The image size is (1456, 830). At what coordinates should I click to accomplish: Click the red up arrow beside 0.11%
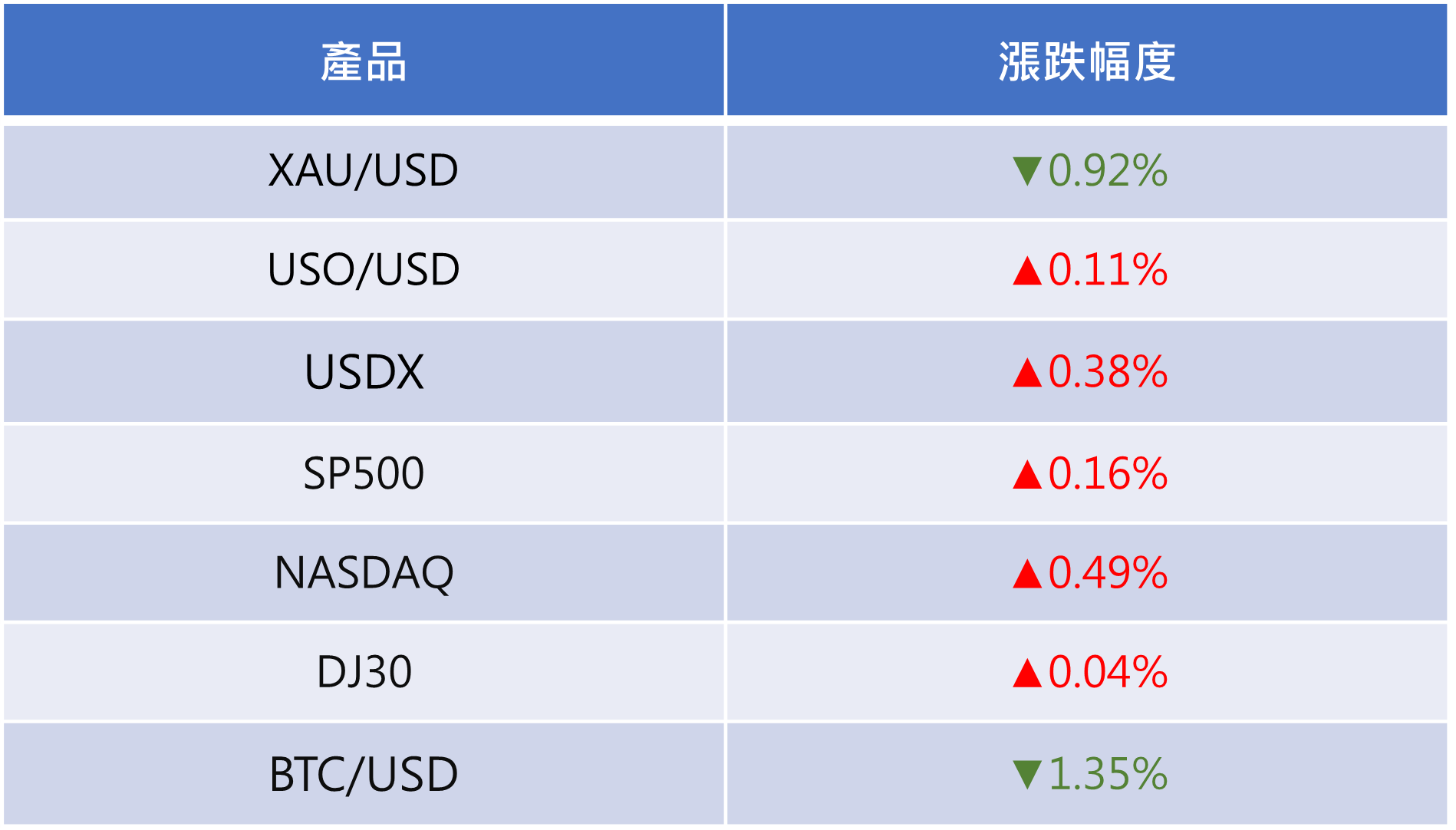1026,271
